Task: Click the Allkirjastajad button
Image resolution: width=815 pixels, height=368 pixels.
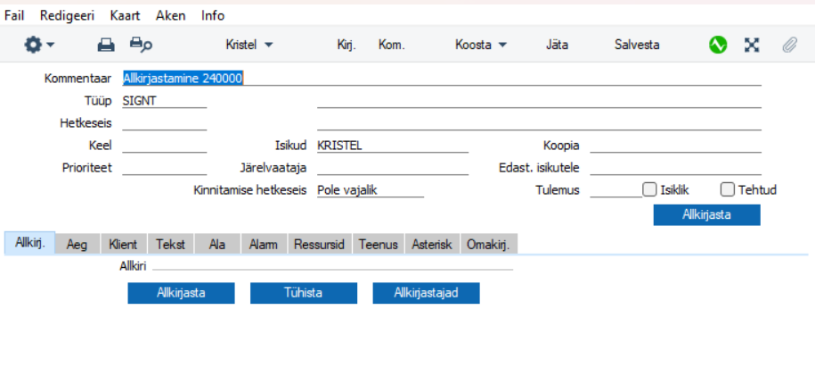Action: click(x=426, y=293)
